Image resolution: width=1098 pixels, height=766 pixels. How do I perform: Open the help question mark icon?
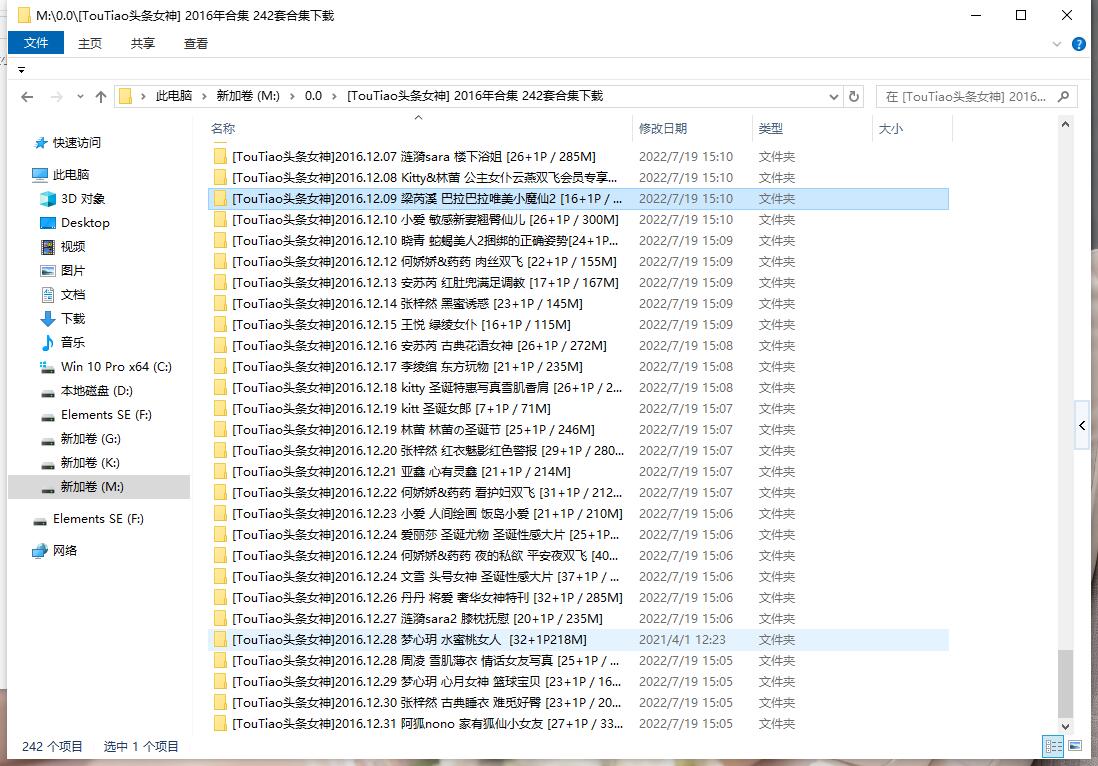pyautogui.click(x=1078, y=44)
